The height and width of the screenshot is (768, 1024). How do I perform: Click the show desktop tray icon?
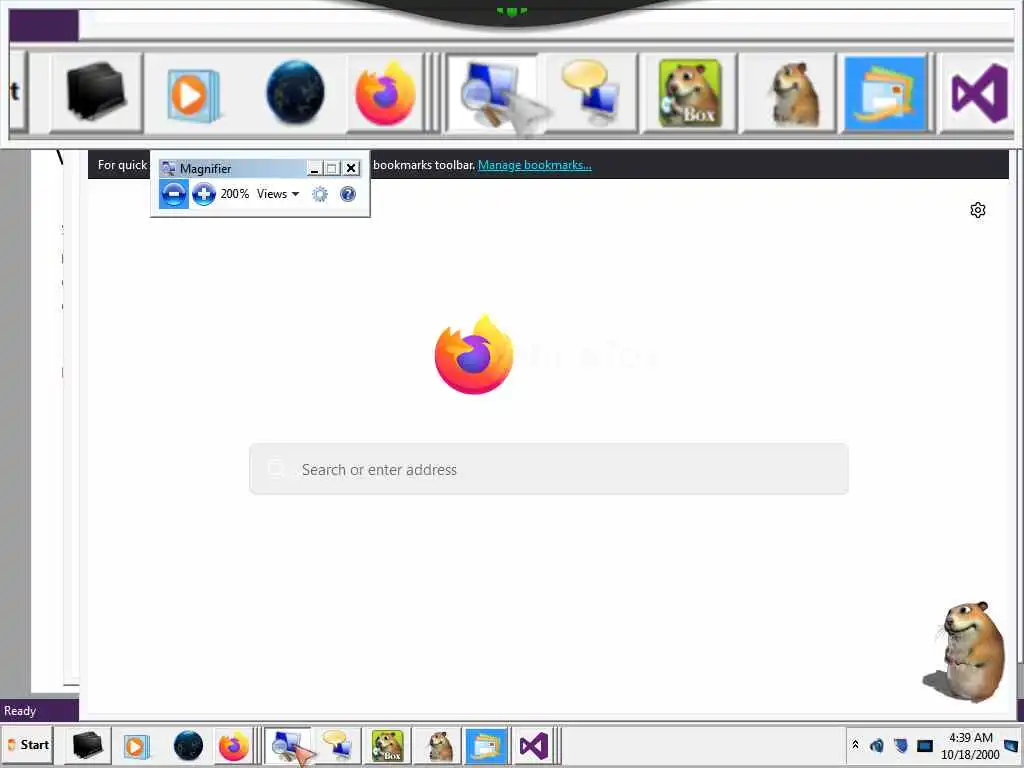(1012, 745)
